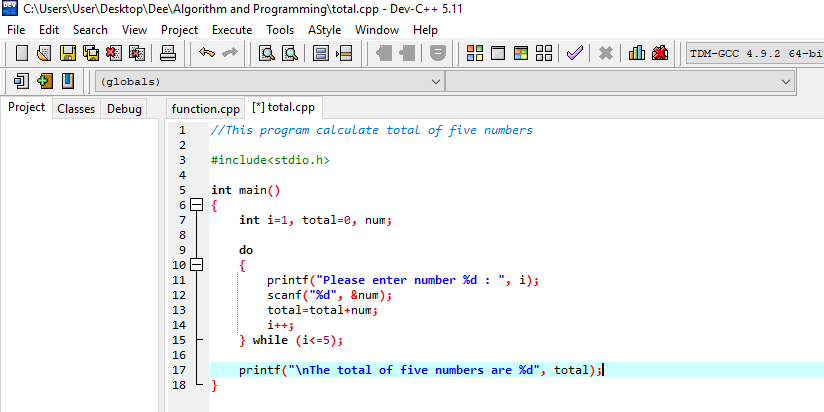Click the 'Please enter number' printf line

tap(403, 280)
